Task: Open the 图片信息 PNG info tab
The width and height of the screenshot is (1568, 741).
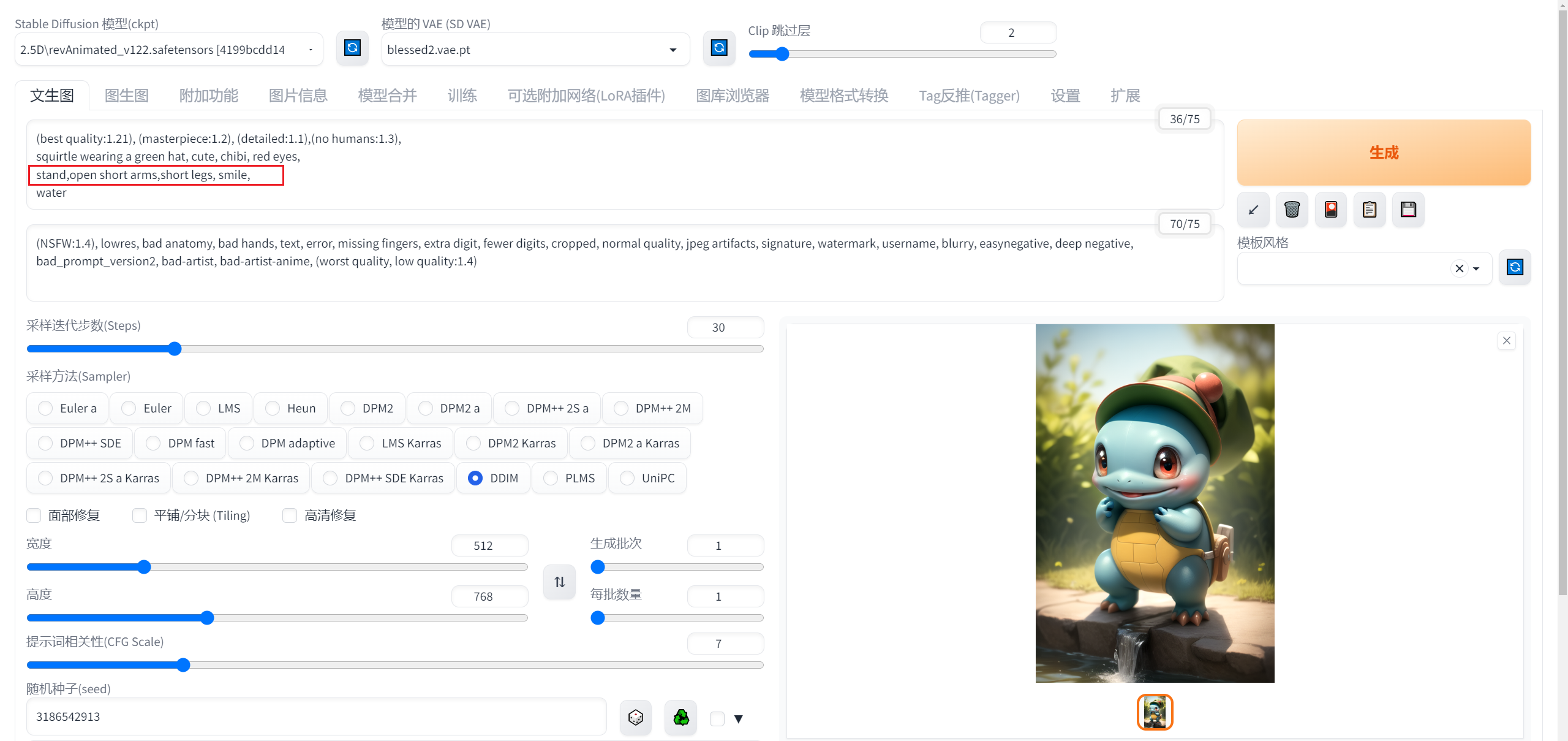Action: [298, 96]
